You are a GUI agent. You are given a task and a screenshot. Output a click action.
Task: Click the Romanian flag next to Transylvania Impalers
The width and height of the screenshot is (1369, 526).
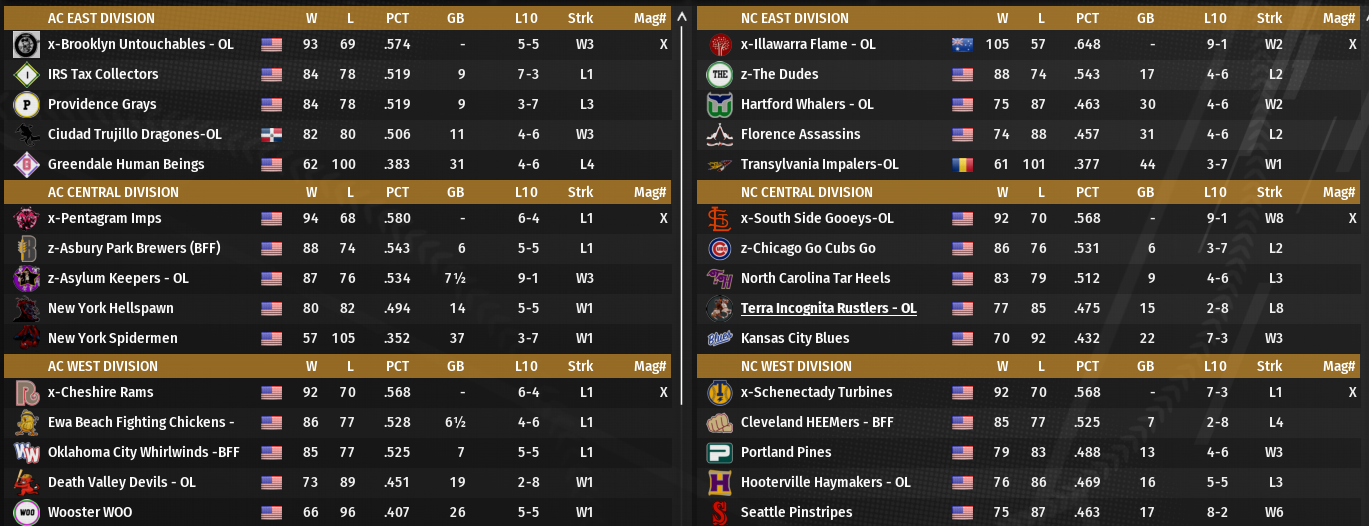tap(962, 164)
